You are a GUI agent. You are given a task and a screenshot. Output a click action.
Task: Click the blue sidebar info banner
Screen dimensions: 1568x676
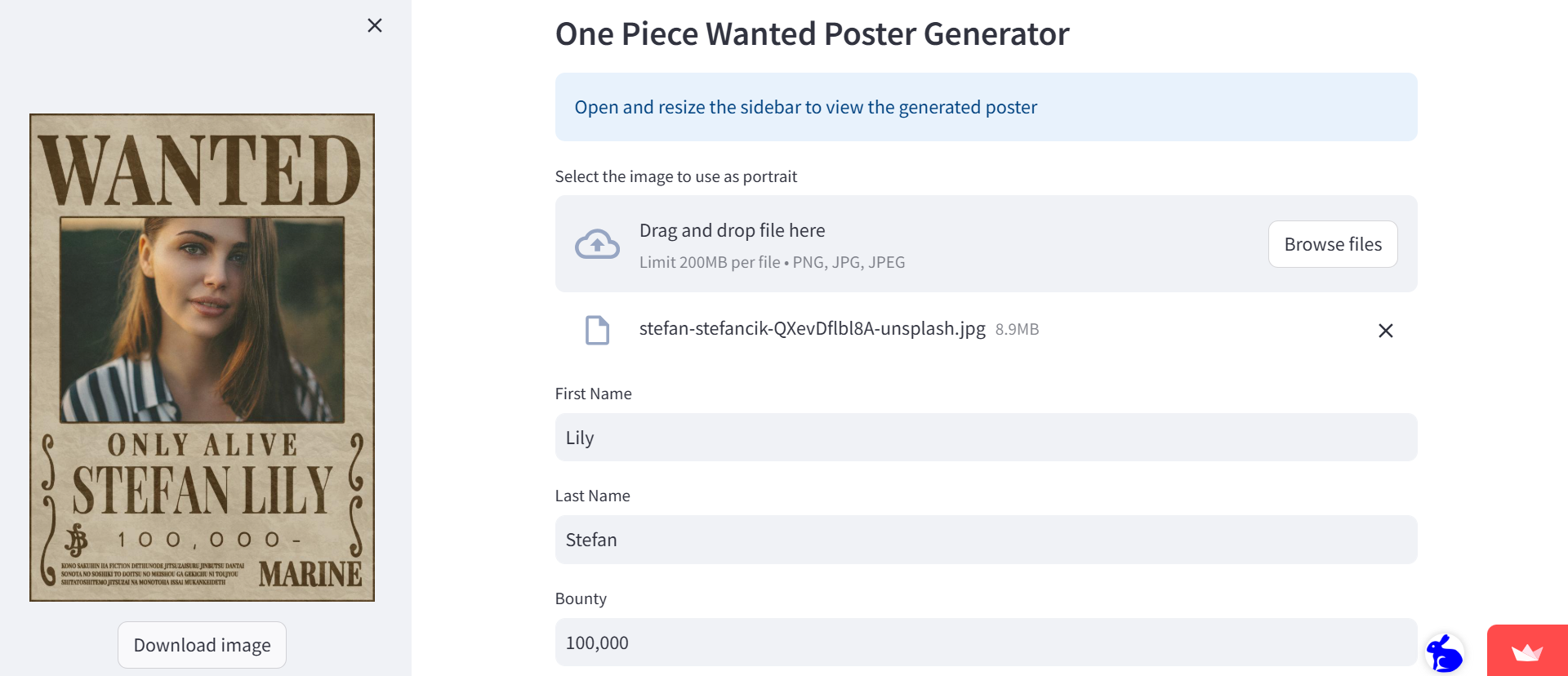point(986,107)
